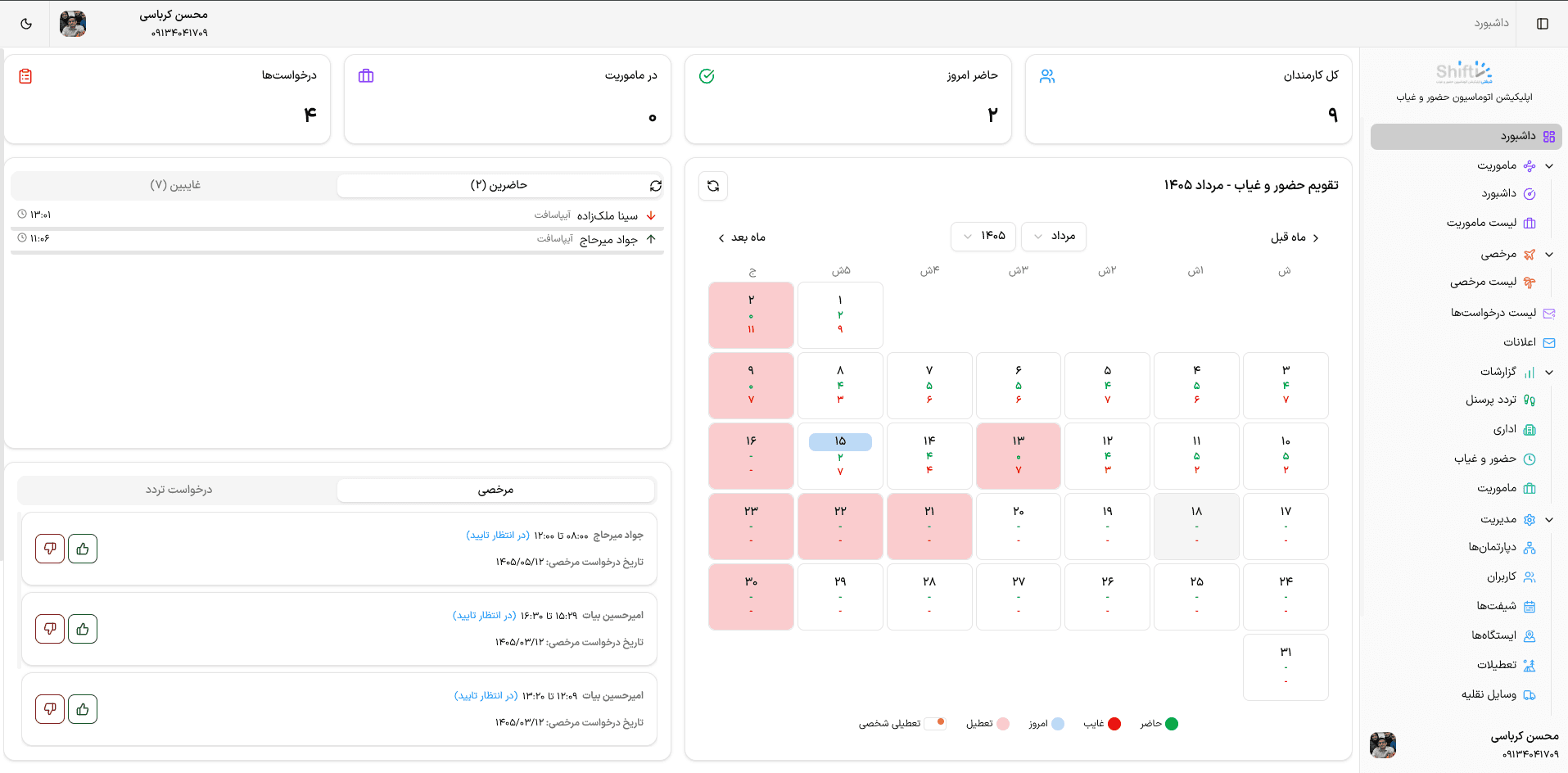Open تردد پرسنل report
The width and height of the screenshot is (1568, 773).
point(1500,400)
